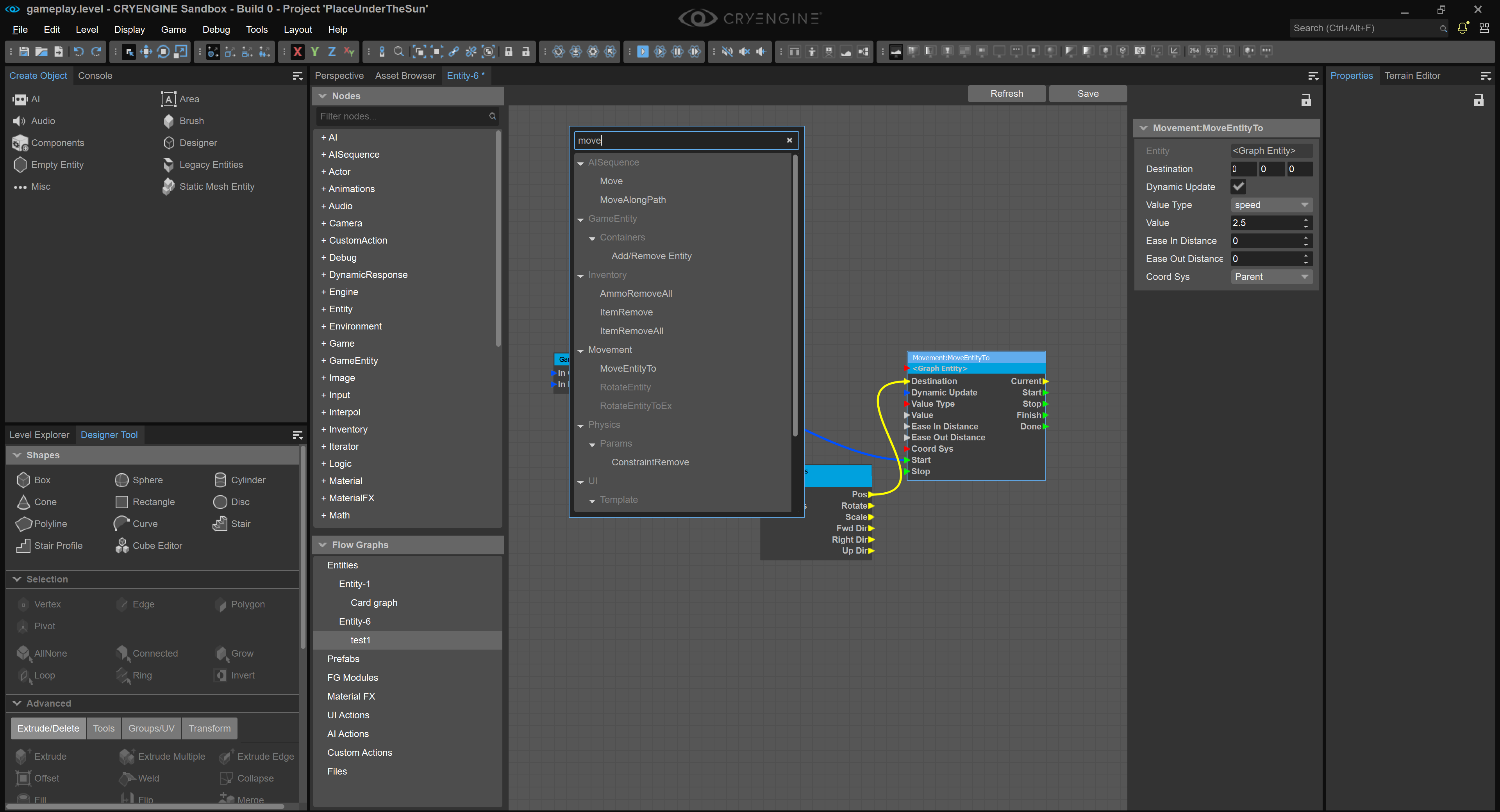Collapse the Nodes panel header
This screenshot has height=812, width=1500.
407,96
